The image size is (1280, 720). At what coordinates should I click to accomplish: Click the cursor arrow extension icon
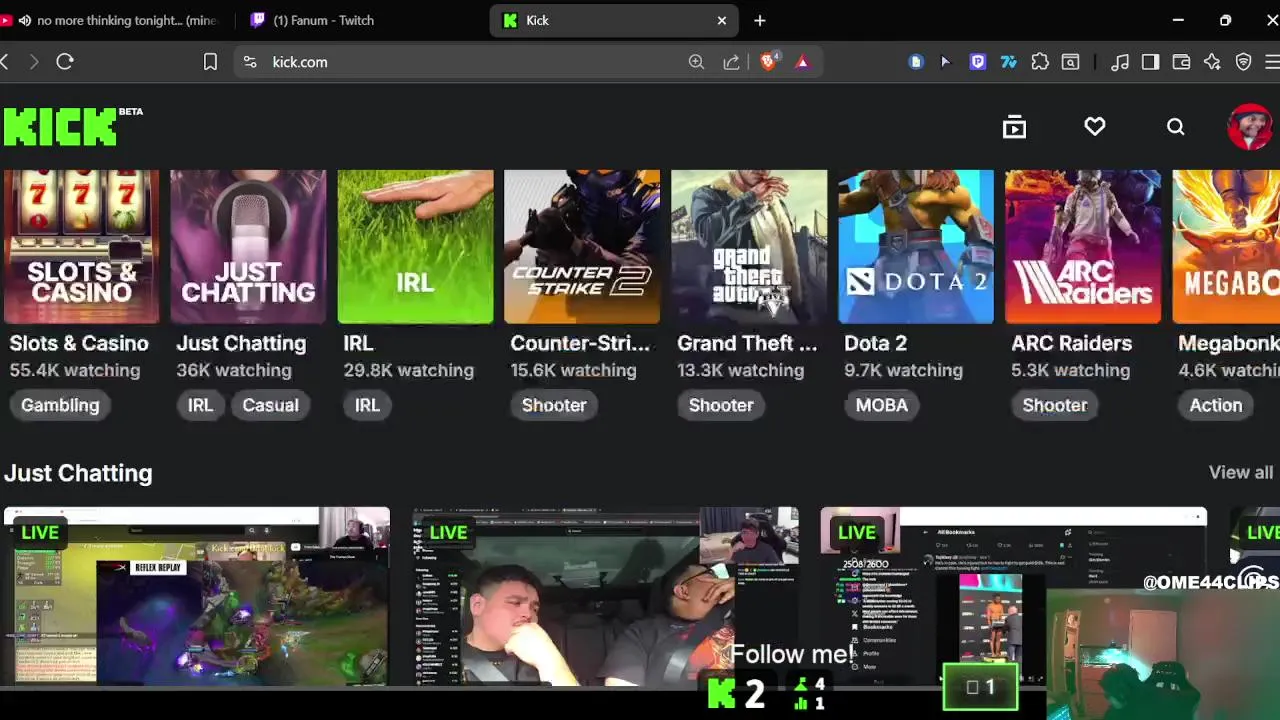pyautogui.click(x=946, y=62)
